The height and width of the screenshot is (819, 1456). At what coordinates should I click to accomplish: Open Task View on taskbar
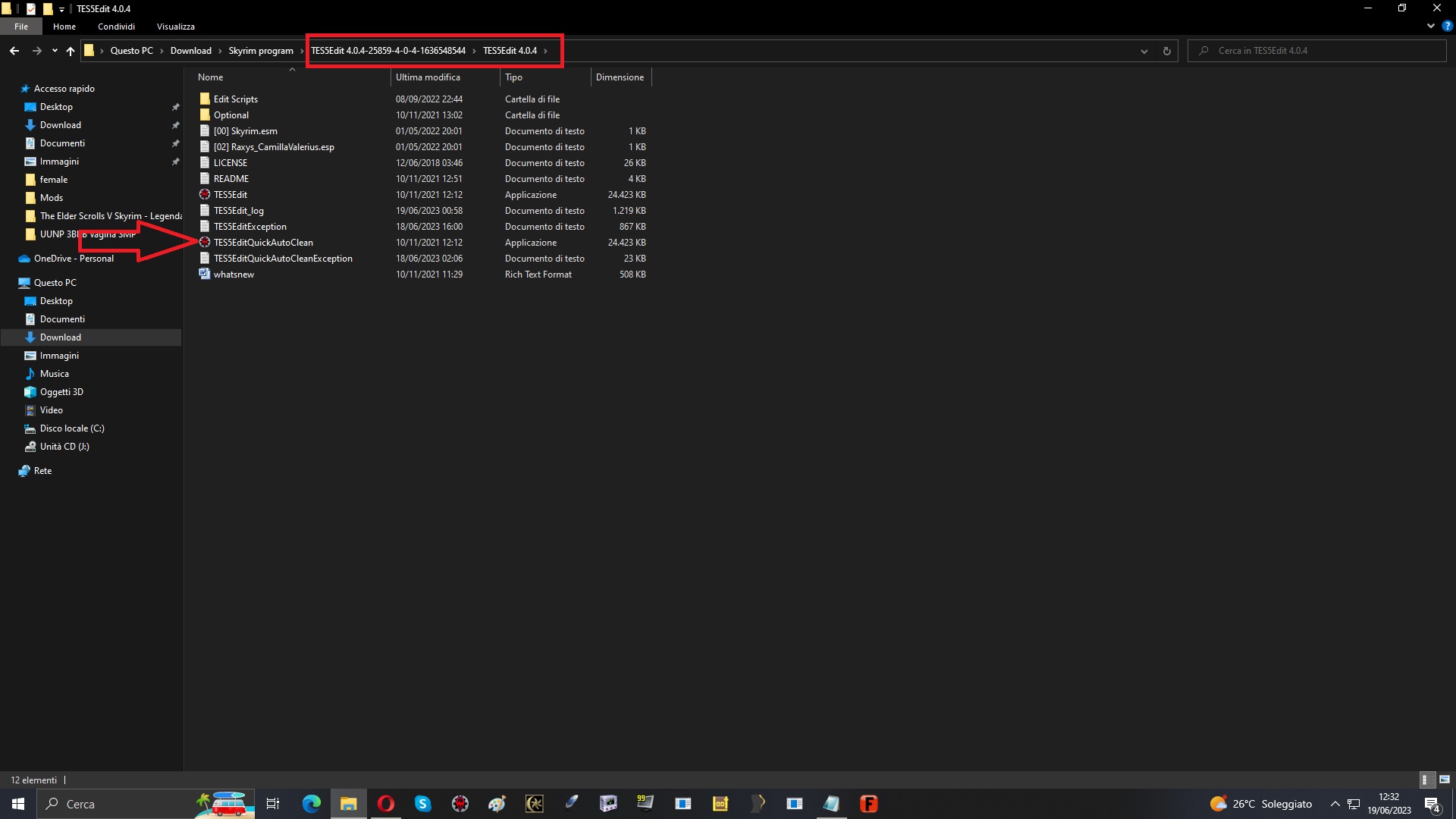point(273,804)
